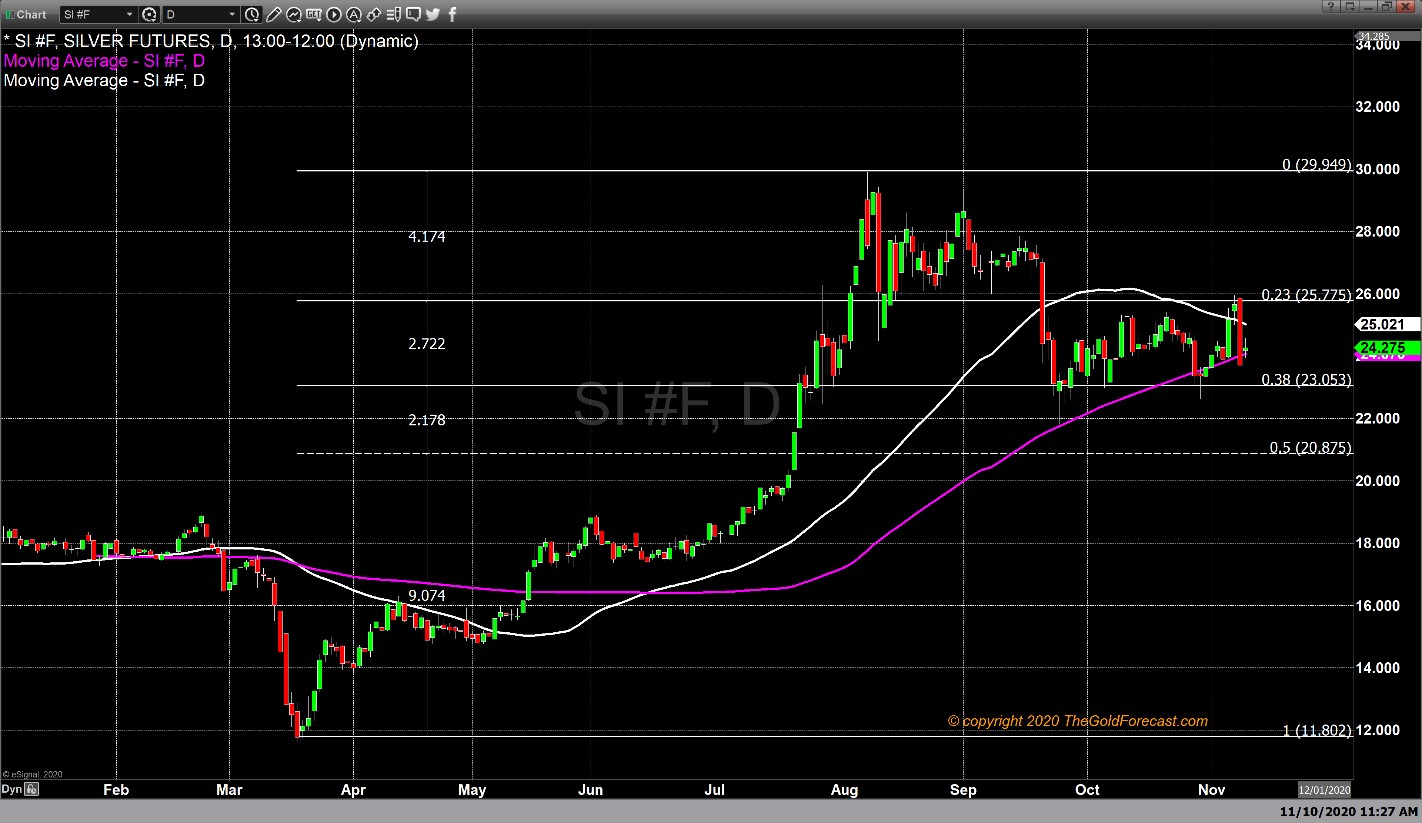1422x823 pixels.
Task: Click the GET toolbar icon
Action: pyautogui.click(x=314, y=14)
